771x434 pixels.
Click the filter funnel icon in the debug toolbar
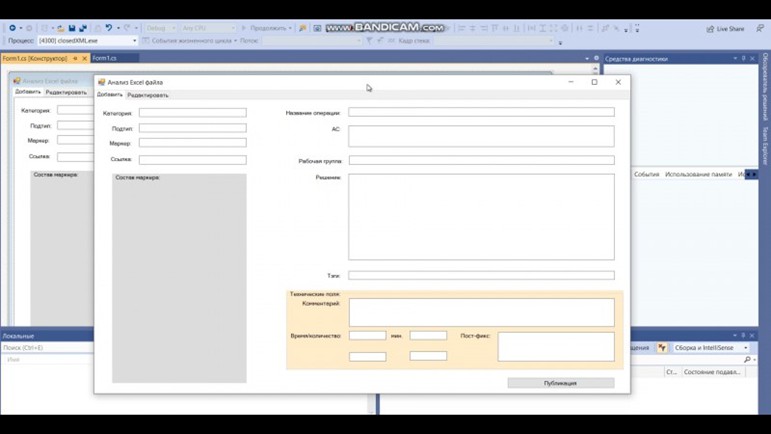[369, 41]
